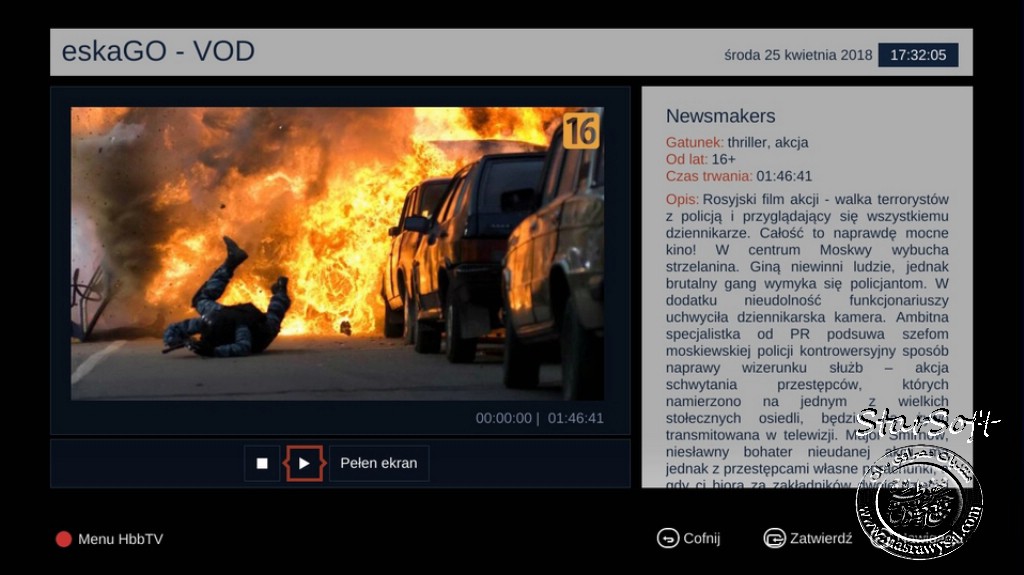Click the Od lat 16+ line
Image resolution: width=1024 pixels, height=575 pixels.
click(x=700, y=159)
